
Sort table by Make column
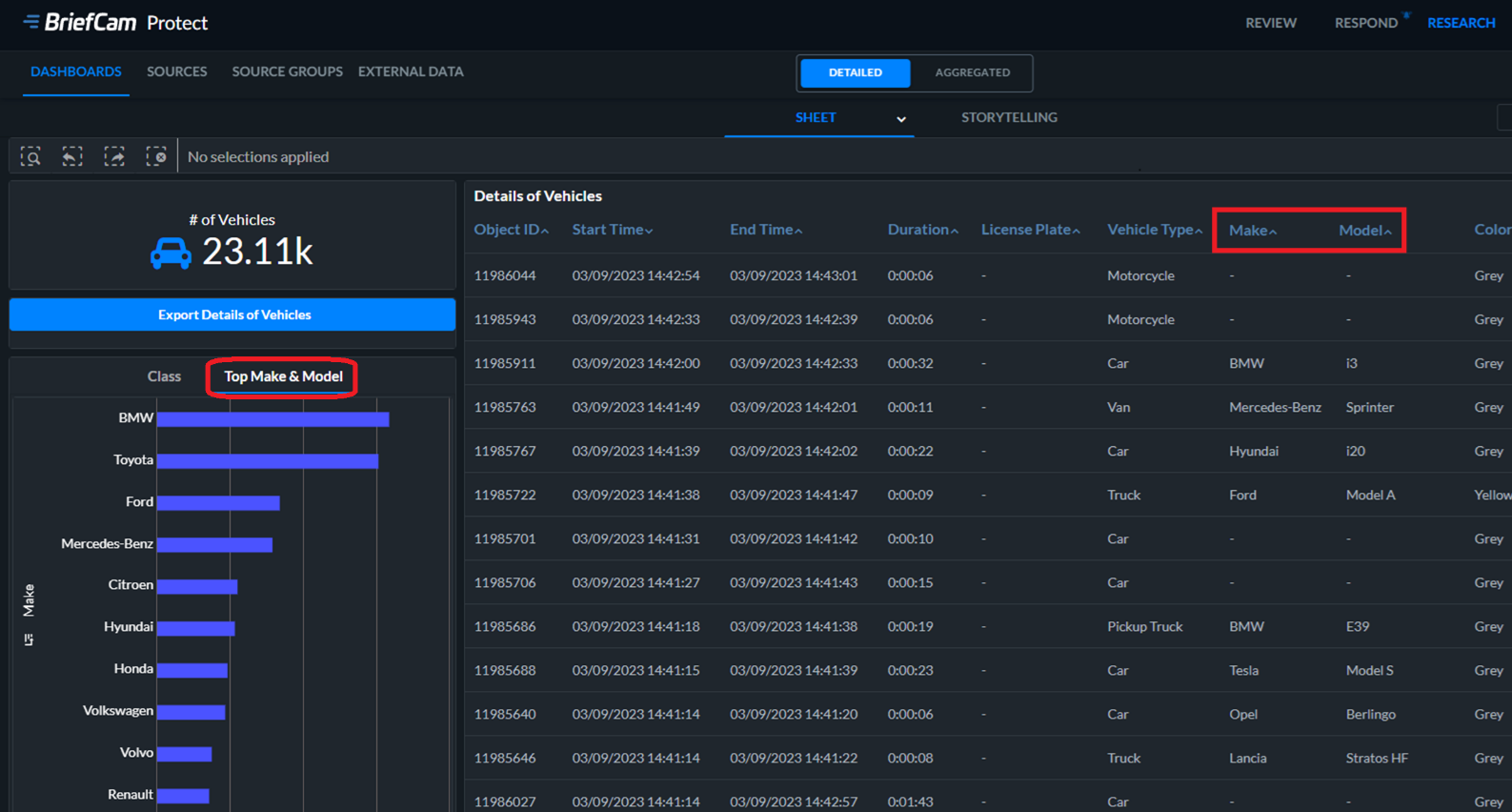pos(1253,231)
